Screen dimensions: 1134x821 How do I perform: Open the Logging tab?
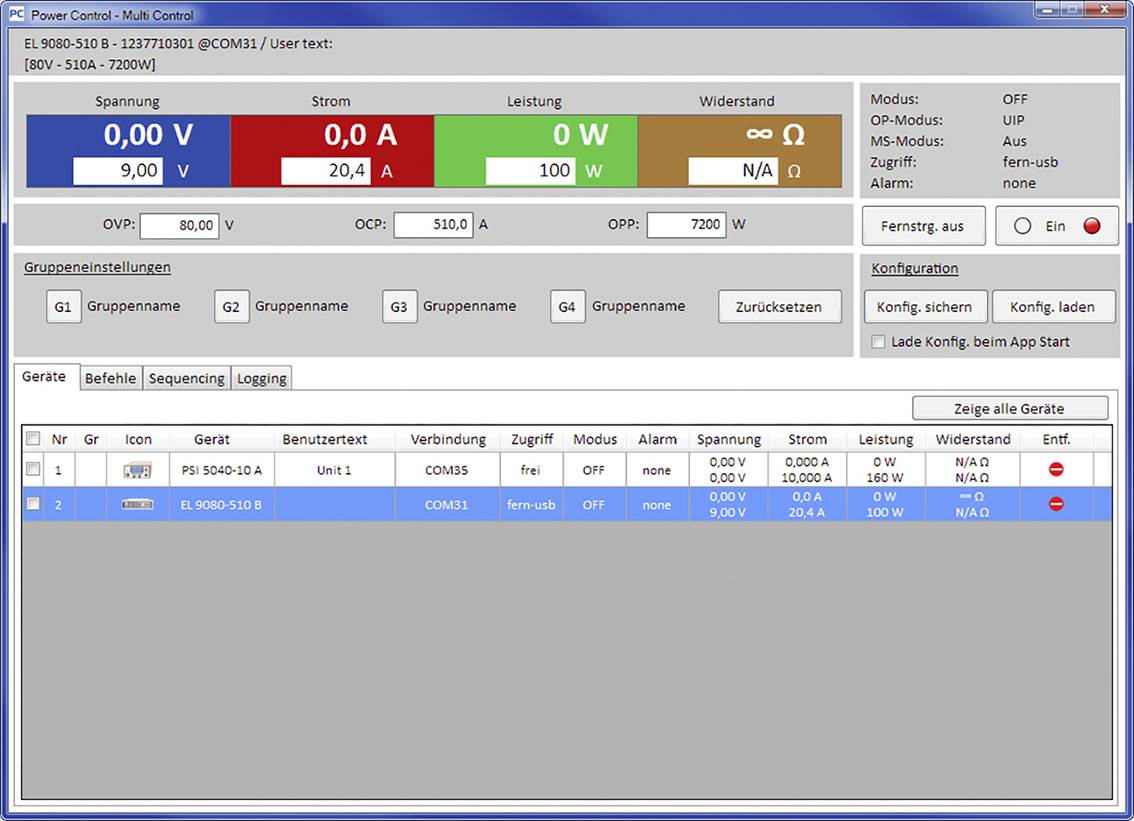pyautogui.click(x=261, y=377)
